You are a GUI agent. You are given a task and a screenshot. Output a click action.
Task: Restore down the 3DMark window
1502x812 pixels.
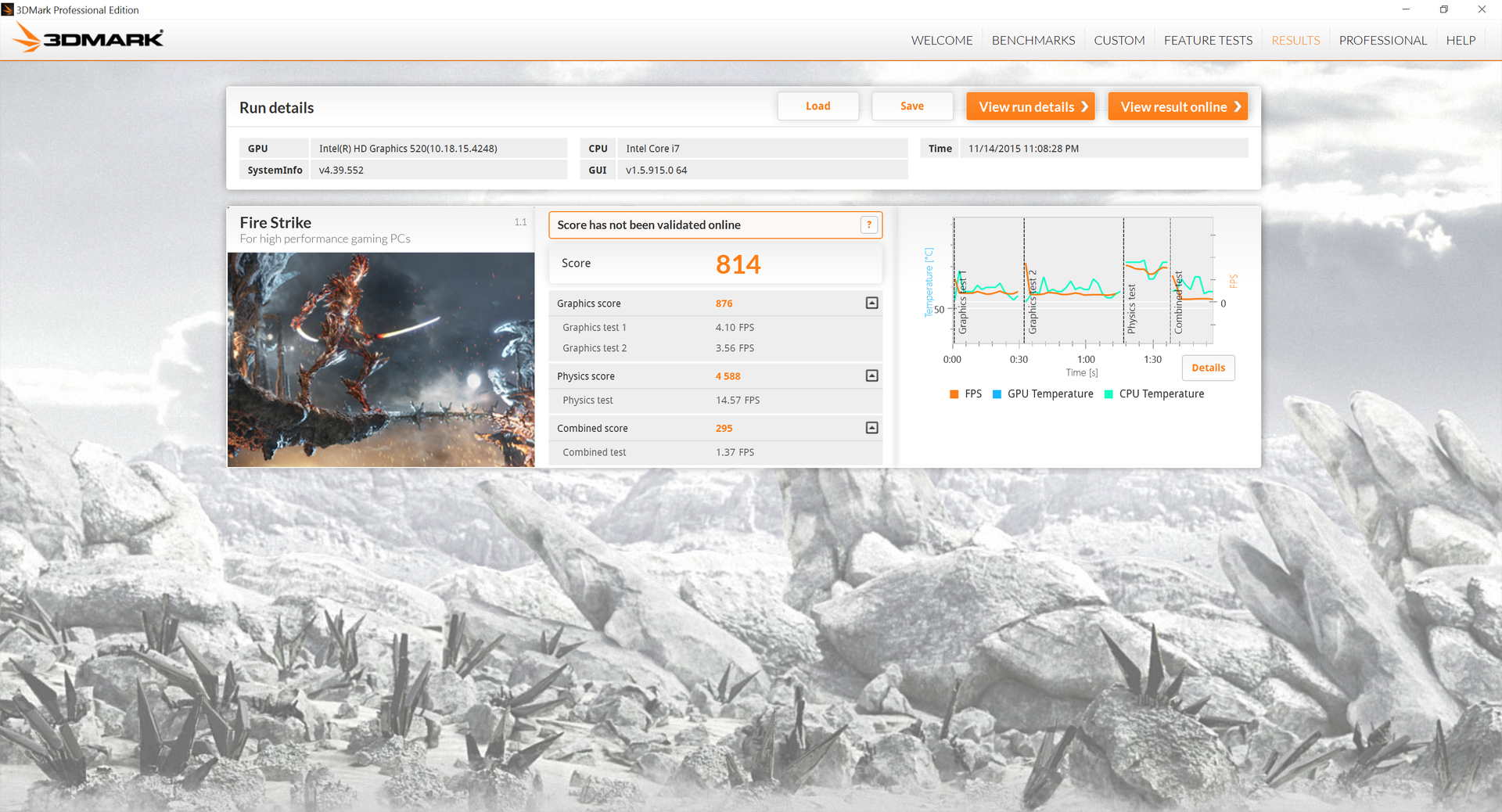pyautogui.click(x=1444, y=9)
